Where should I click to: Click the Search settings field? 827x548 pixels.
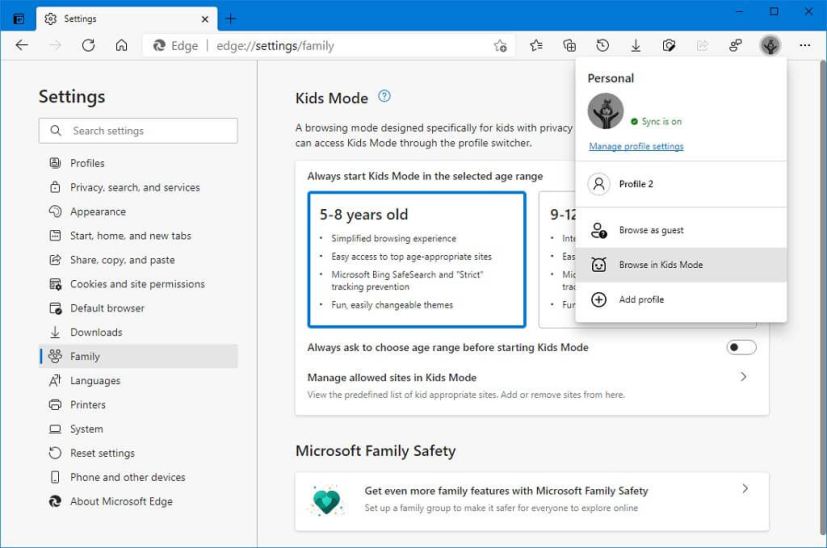click(x=138, y=131)
